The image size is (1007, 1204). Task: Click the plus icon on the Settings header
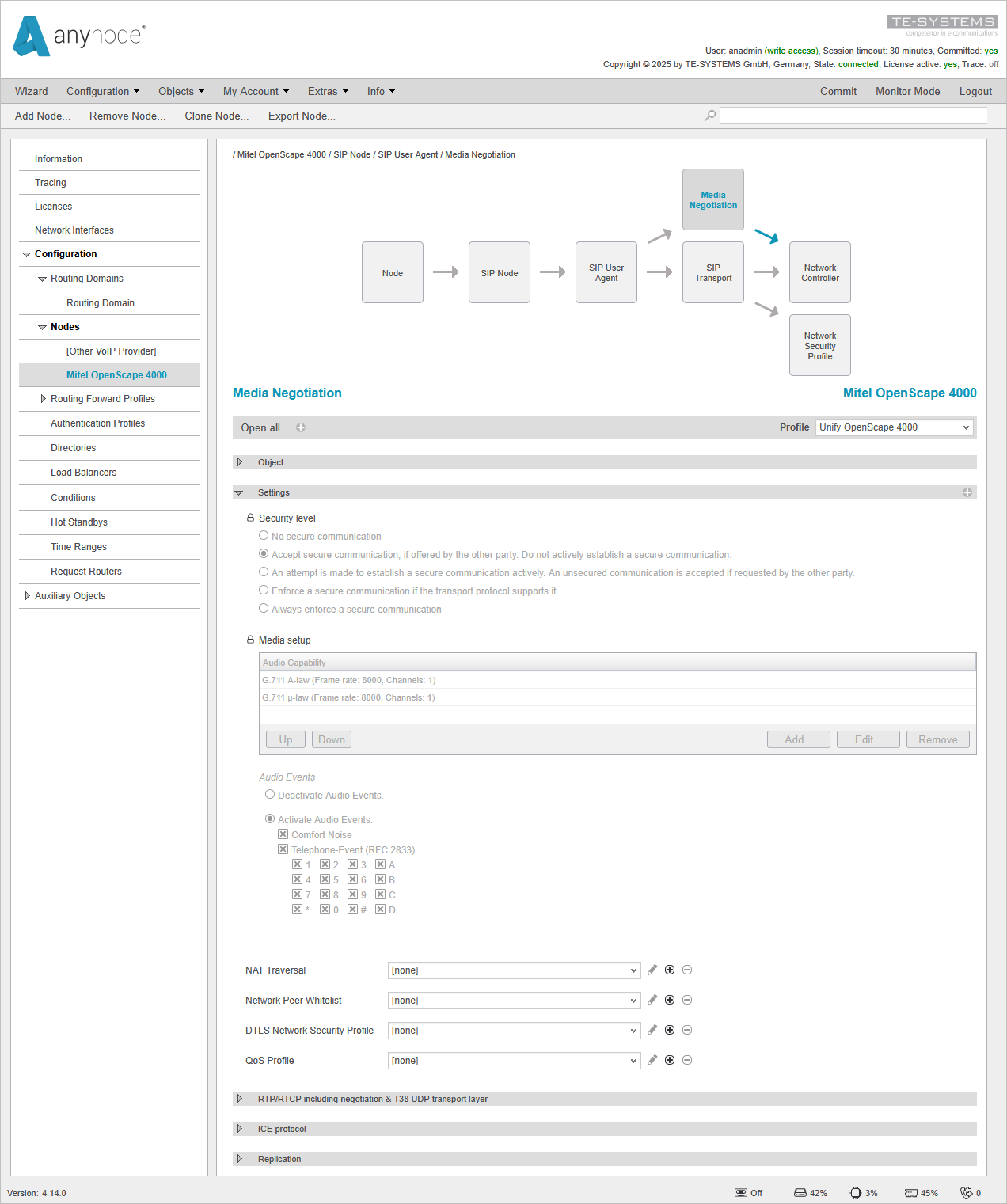click(x=967, y=492)
